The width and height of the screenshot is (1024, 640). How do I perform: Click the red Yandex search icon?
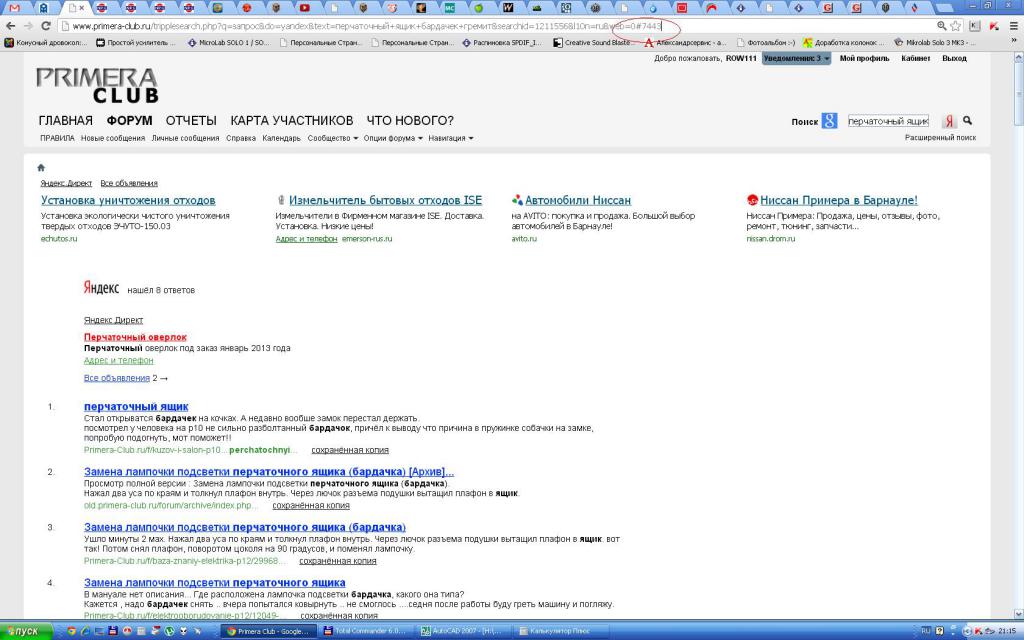tap(949, 121)
